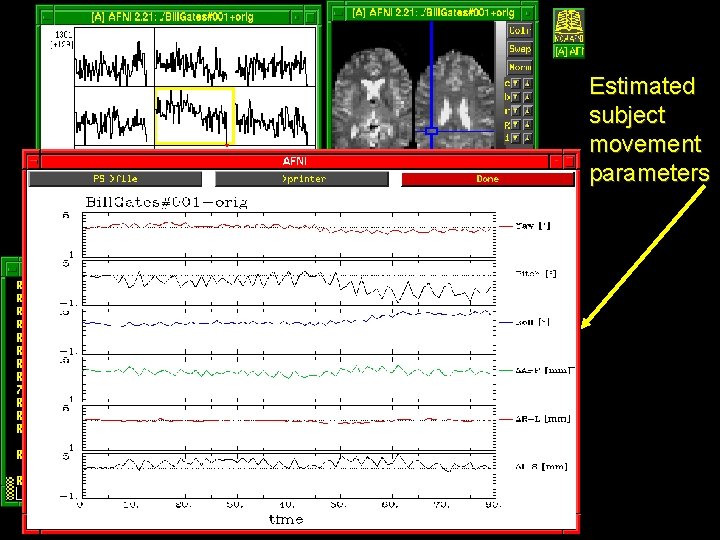Viewport: 720px width, 540px height.
Task: Select the yellow-highlighted center time series cell
Action: click(x=195, y=116)
